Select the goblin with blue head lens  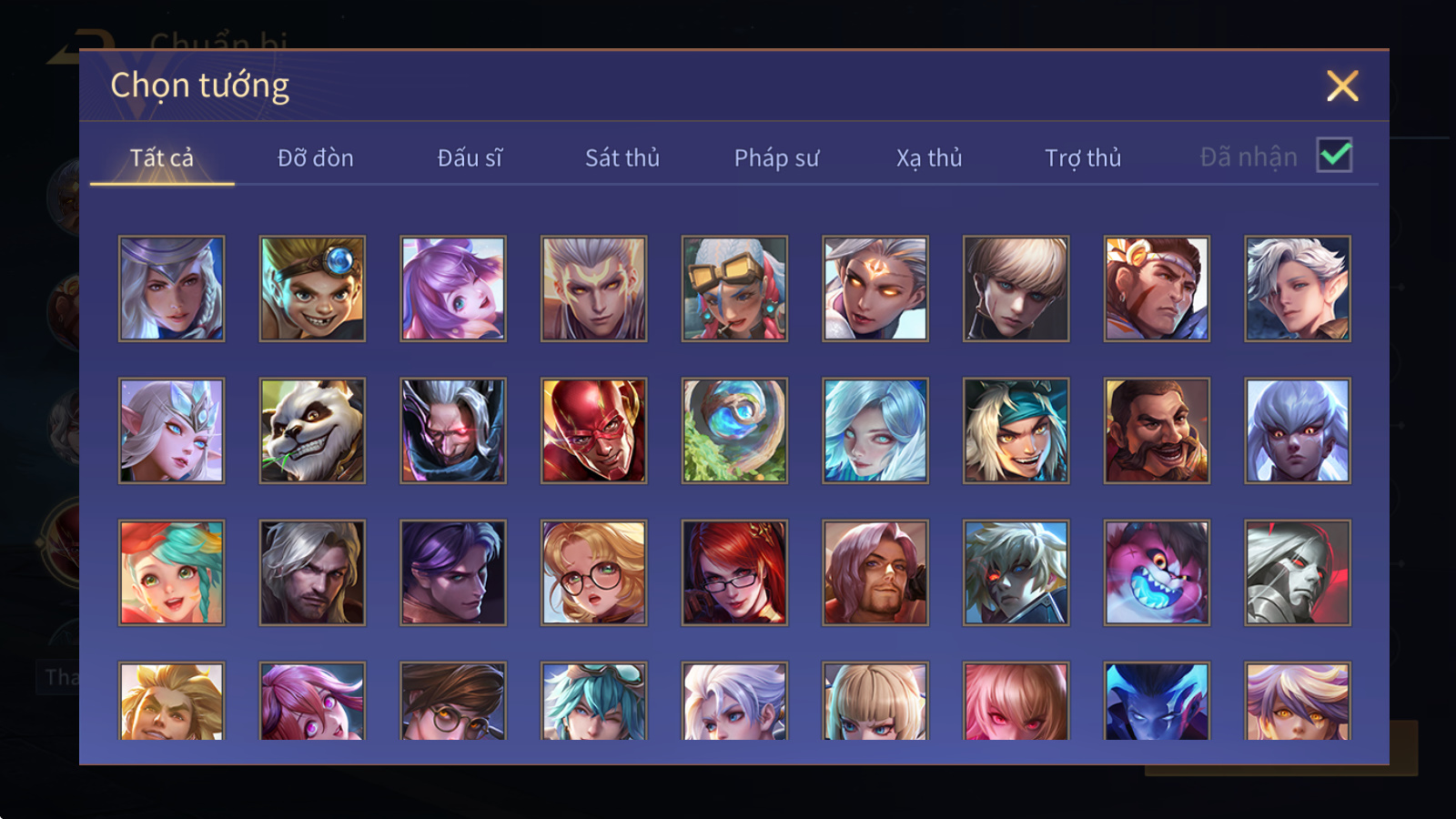click(x=312, y=288)
